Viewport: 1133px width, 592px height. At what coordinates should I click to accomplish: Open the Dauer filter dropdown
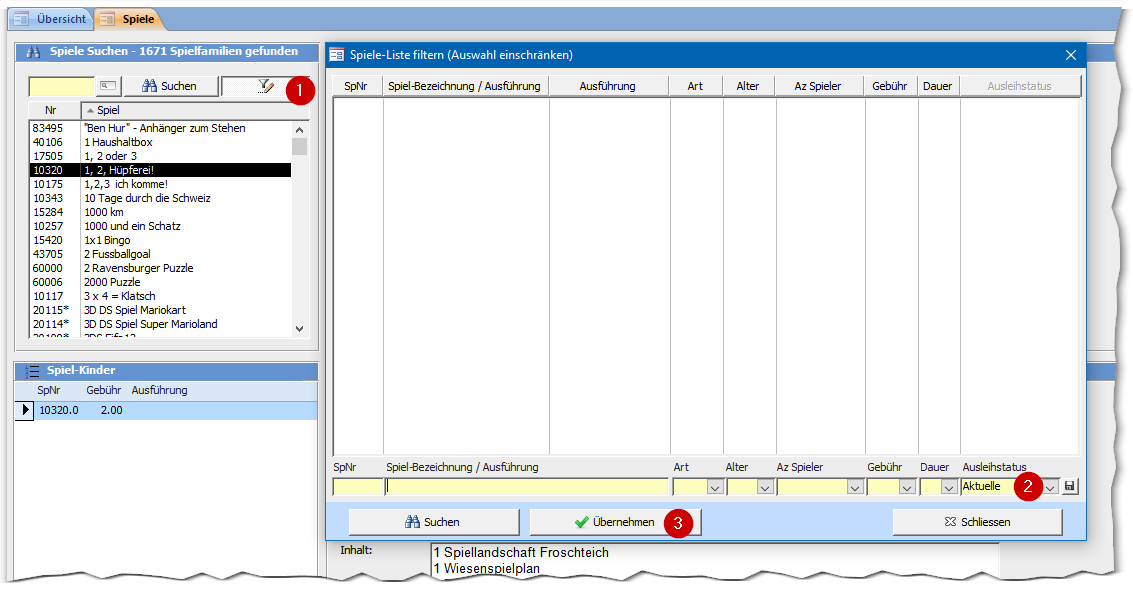[x=949, y=487]
